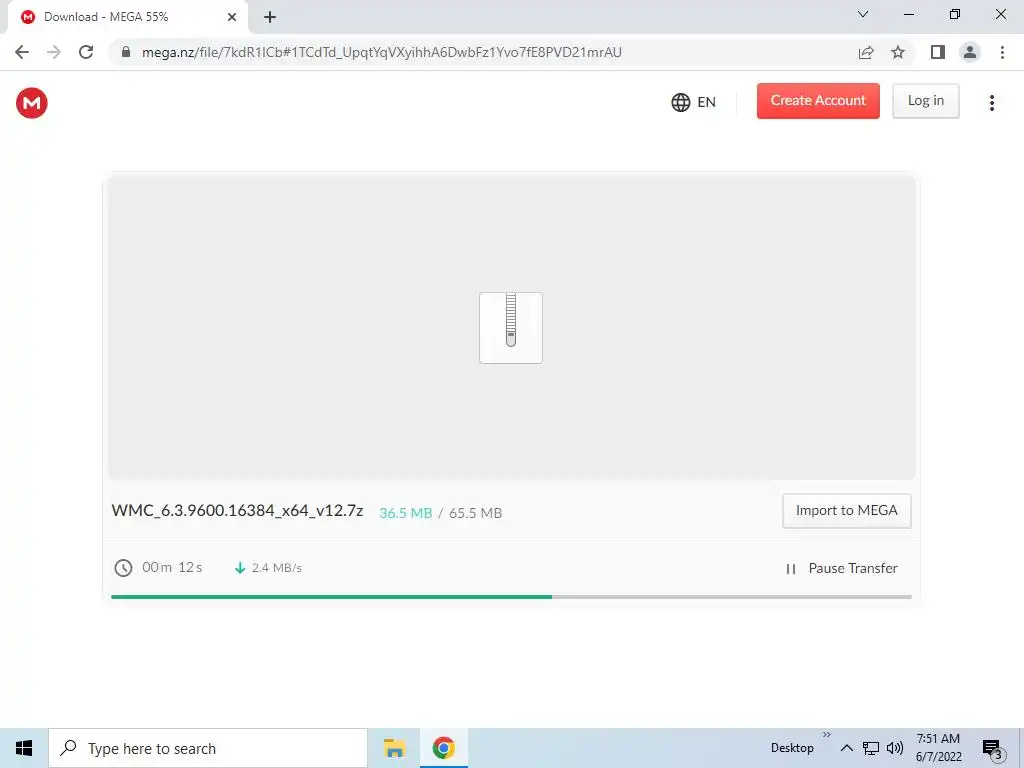Click Chrome icon in taskbar

point(443,748)
